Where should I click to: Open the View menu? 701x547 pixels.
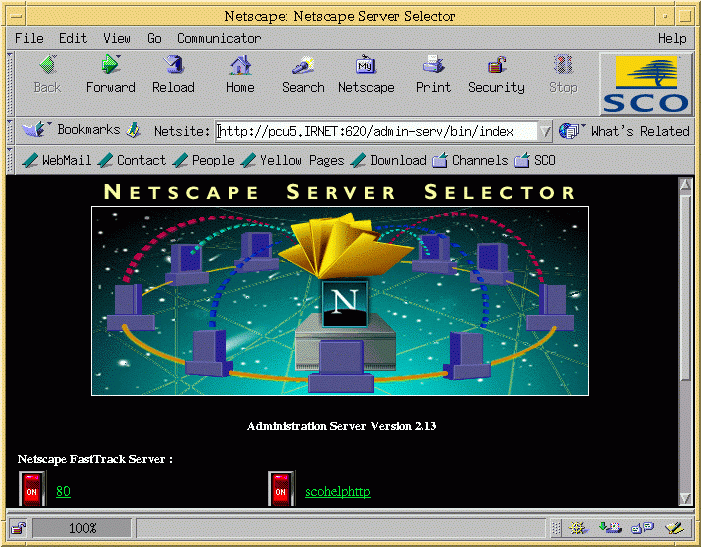point(117,38)
